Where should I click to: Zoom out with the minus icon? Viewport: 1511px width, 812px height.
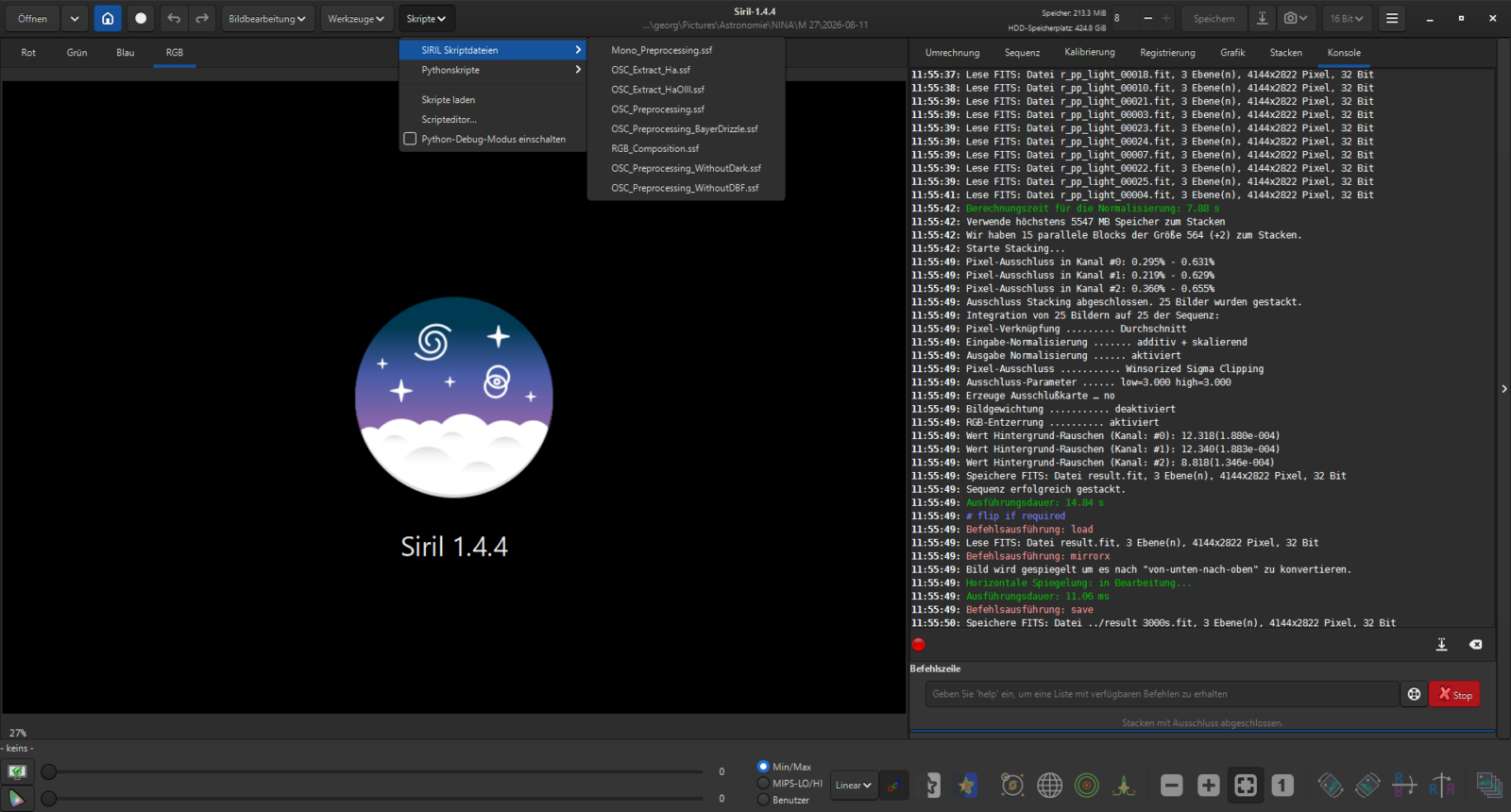click(x=1172, y=786)
